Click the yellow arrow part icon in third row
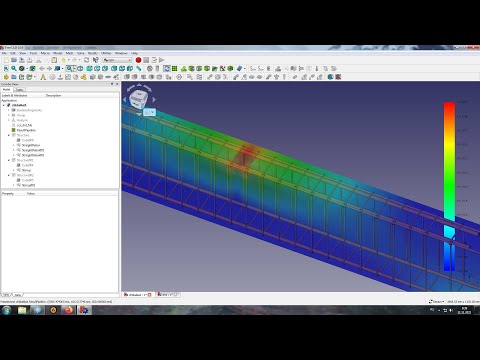 click(6, 77)
